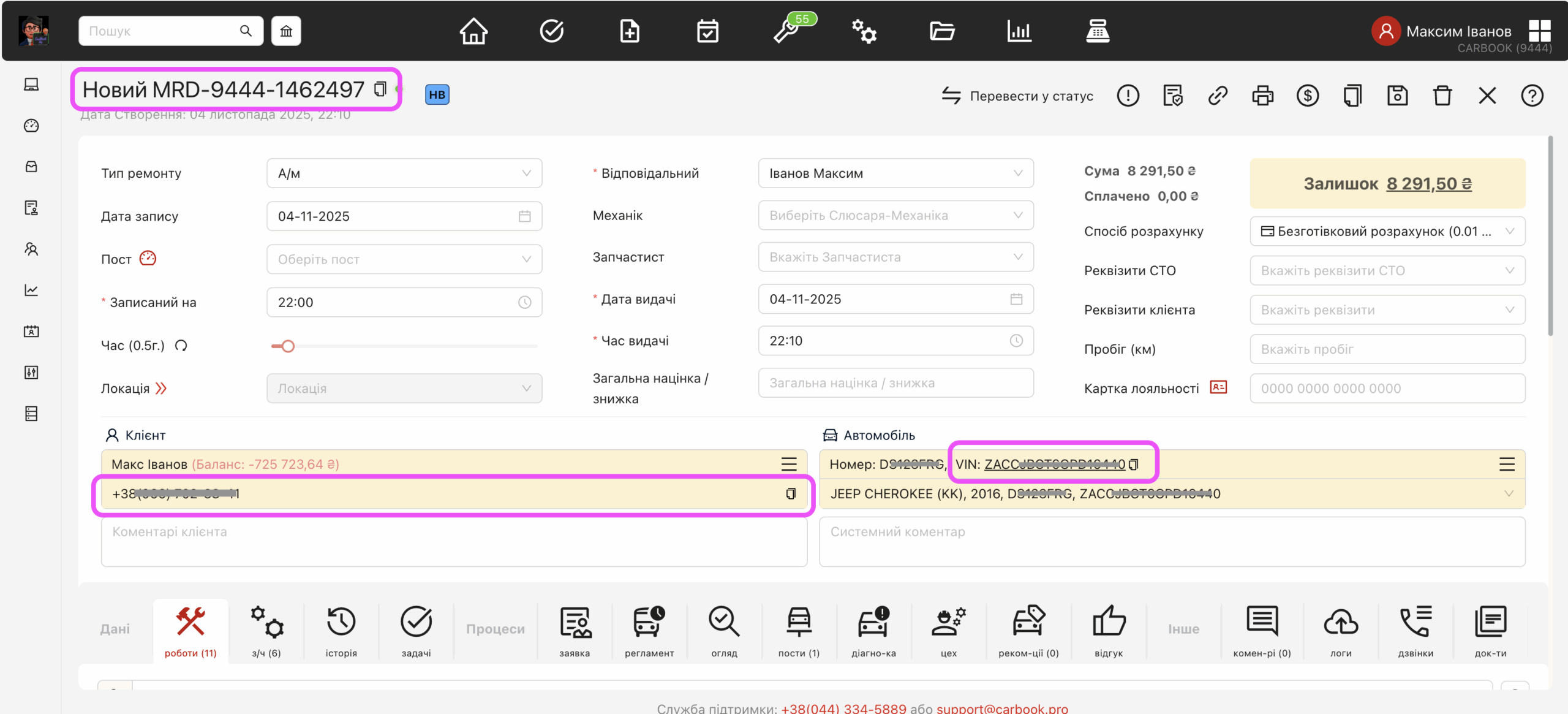
Task: Click the loyalty card icon
Action: click(x=1218, y=387)
